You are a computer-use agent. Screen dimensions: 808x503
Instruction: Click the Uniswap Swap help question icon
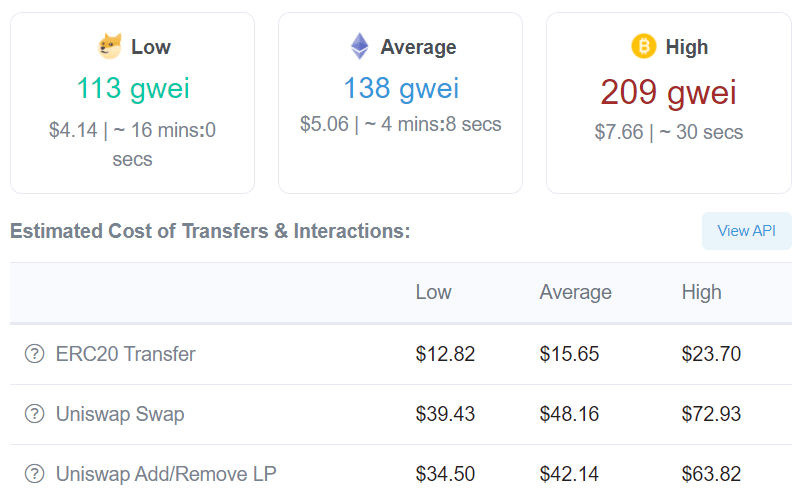click(x=35, y=414)
